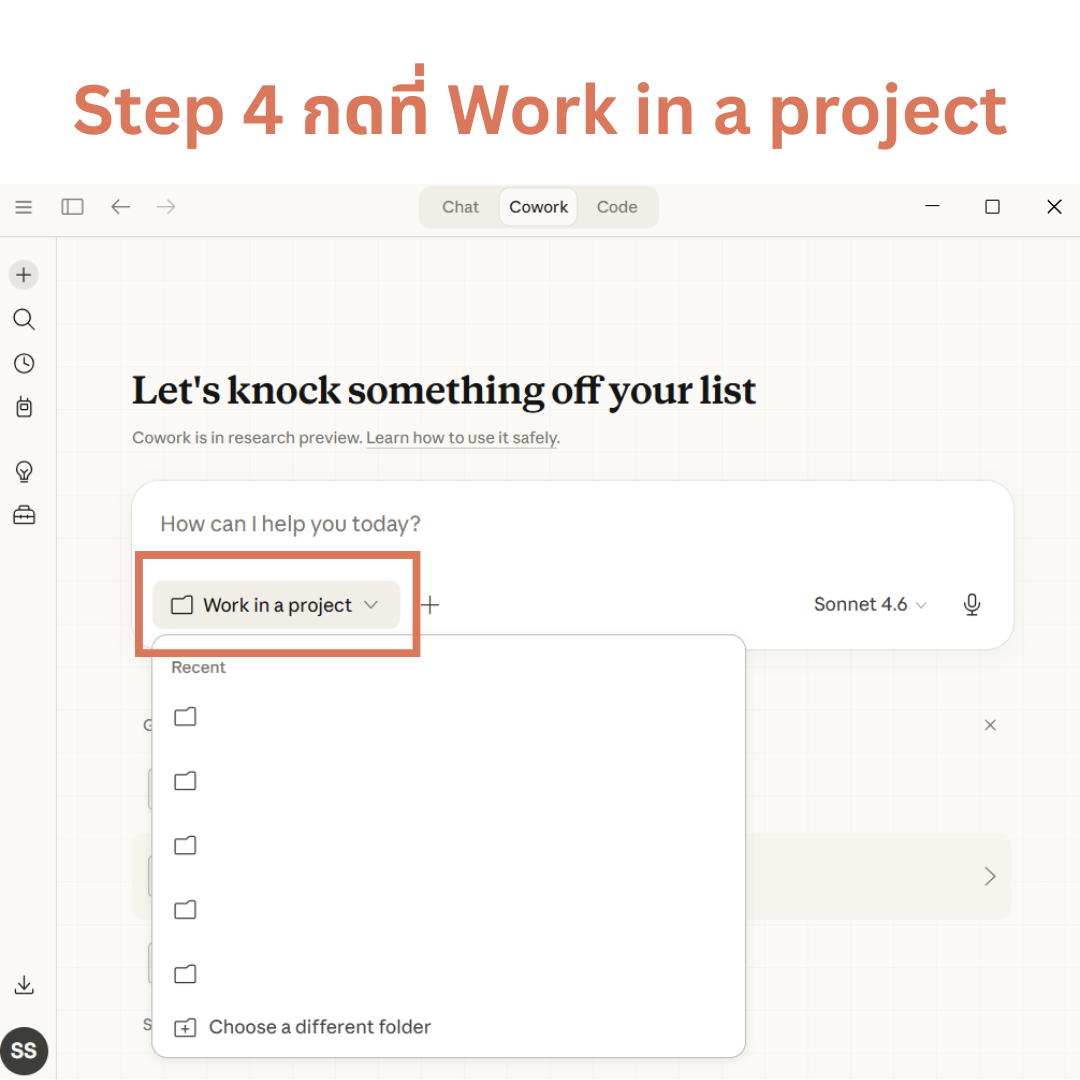Start a new task with plus icon in sidebar

tap(24, 275)
